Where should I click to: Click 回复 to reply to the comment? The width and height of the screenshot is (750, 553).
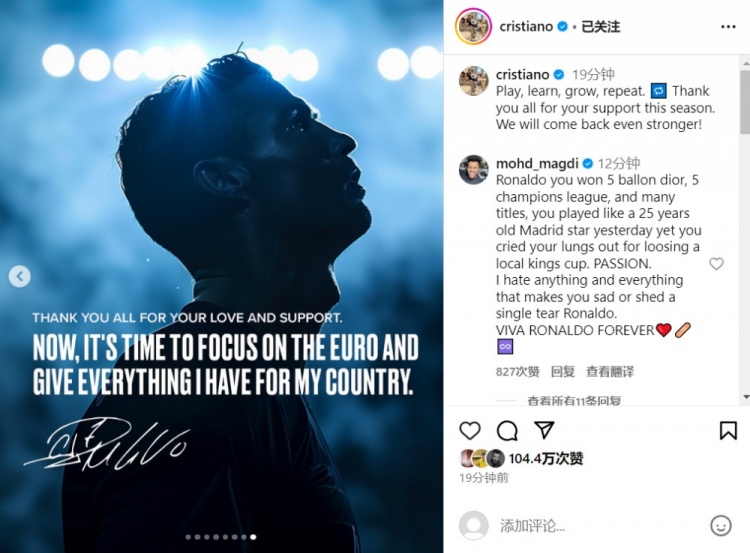tap(562, 372)
